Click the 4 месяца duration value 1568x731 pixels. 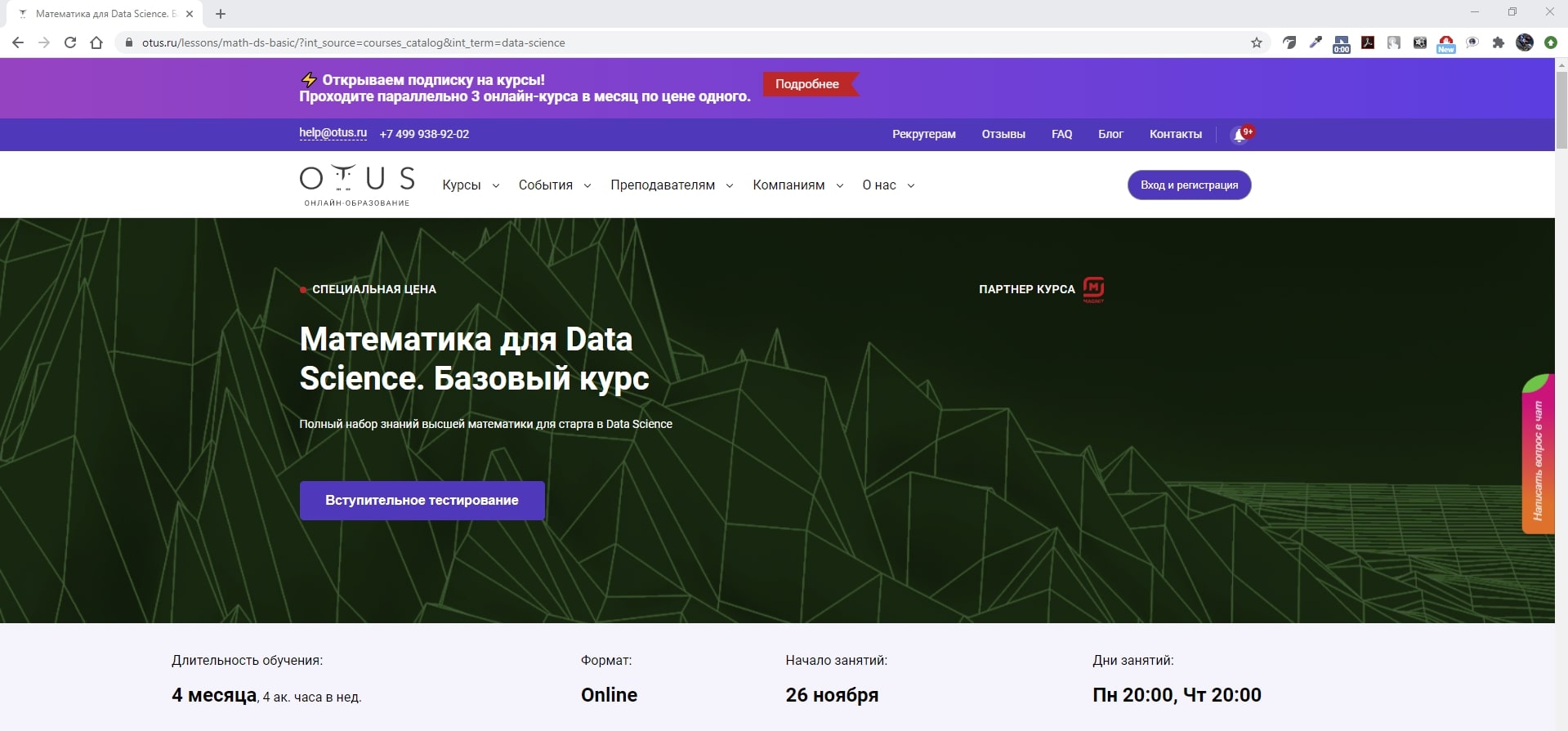(214, 695)
